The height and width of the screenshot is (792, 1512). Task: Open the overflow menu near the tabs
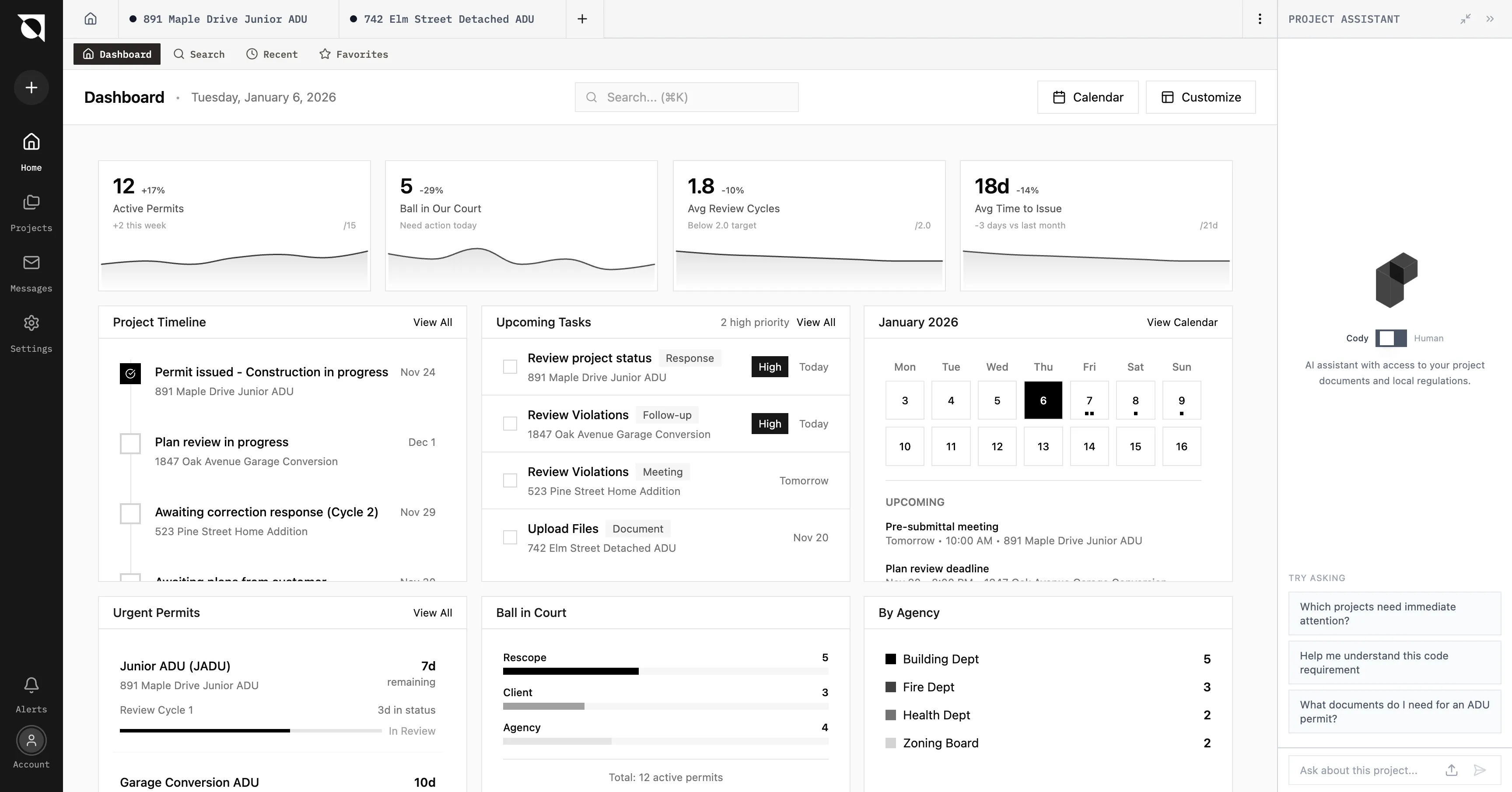pos(1260,19)
